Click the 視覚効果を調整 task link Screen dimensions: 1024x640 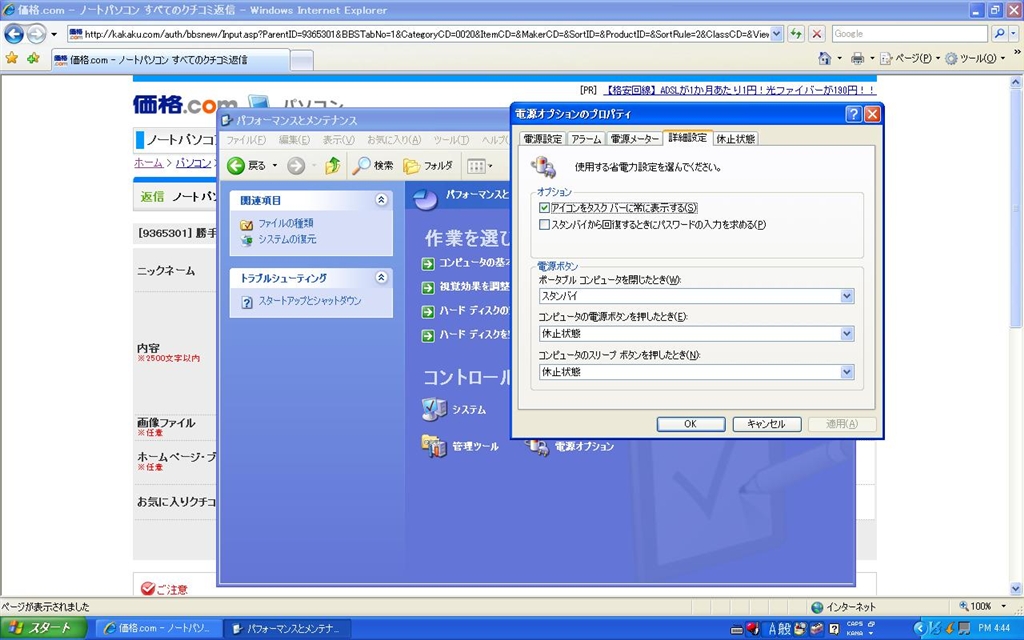coord(474,287)
